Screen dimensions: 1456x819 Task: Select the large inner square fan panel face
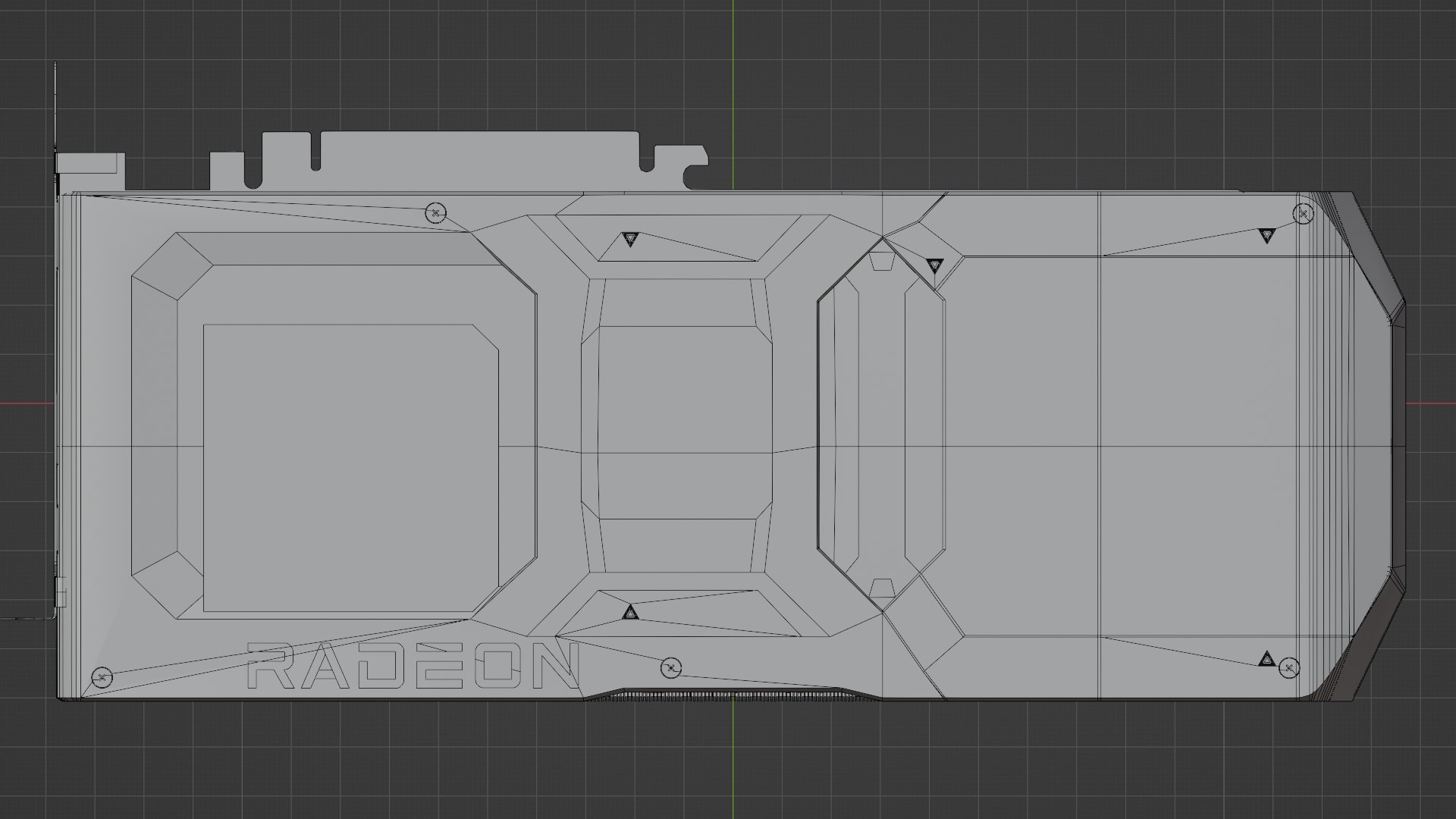[x=350, y=469]
